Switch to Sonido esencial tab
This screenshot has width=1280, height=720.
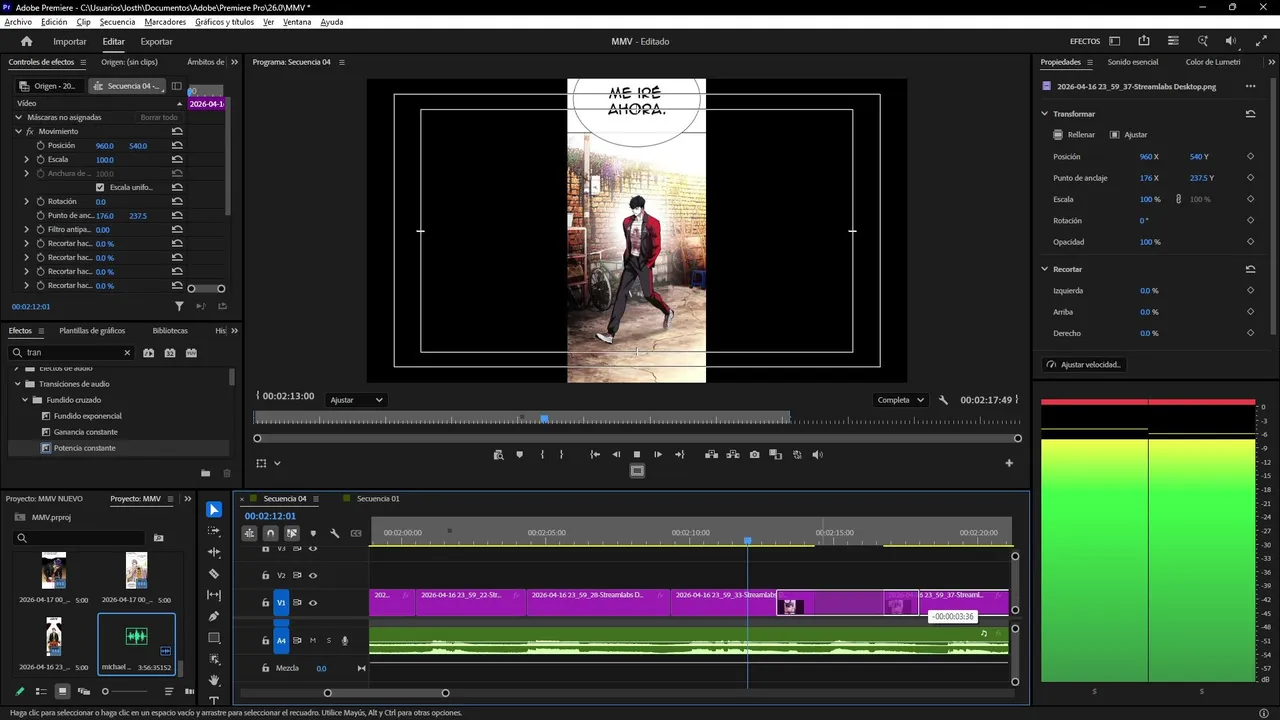click(1132, 62)
